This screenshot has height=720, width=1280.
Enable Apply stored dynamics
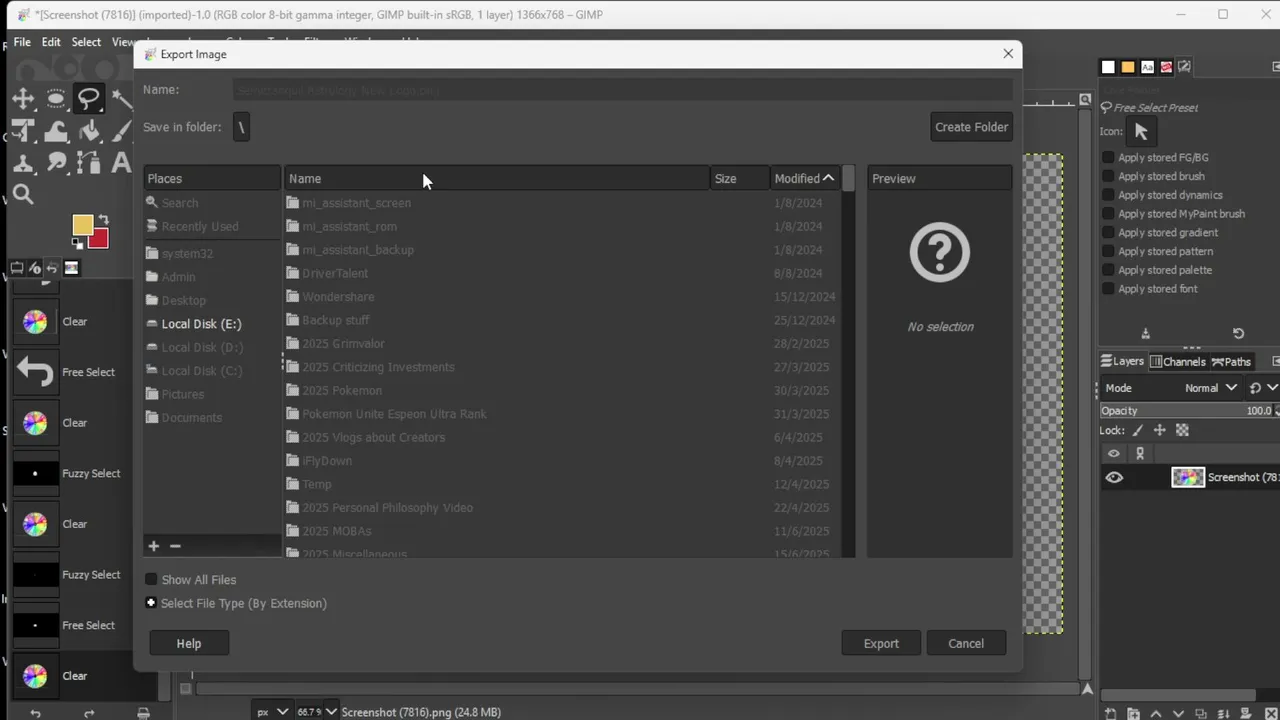1108,195
